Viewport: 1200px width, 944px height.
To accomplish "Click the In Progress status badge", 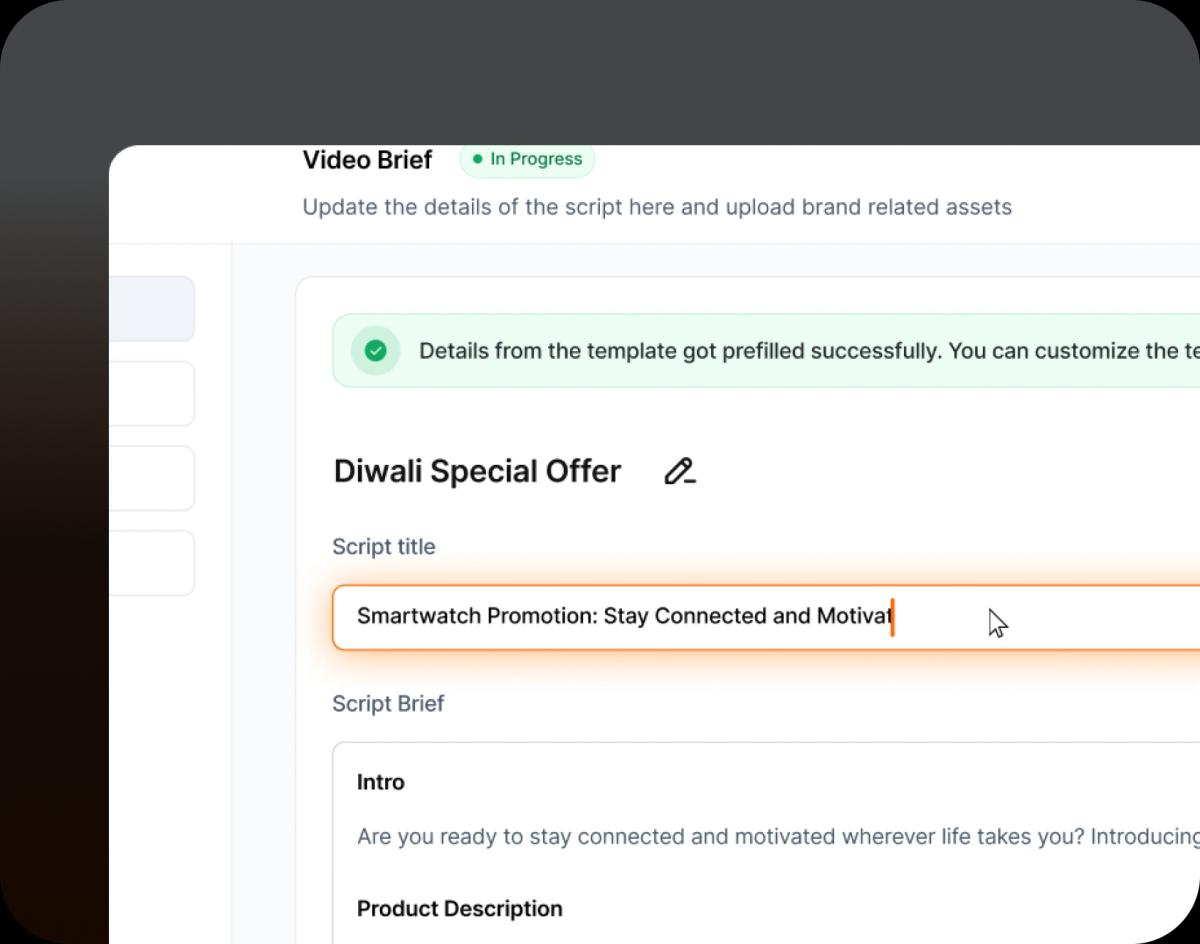I will pyautogui.click(x=527, y=159).
